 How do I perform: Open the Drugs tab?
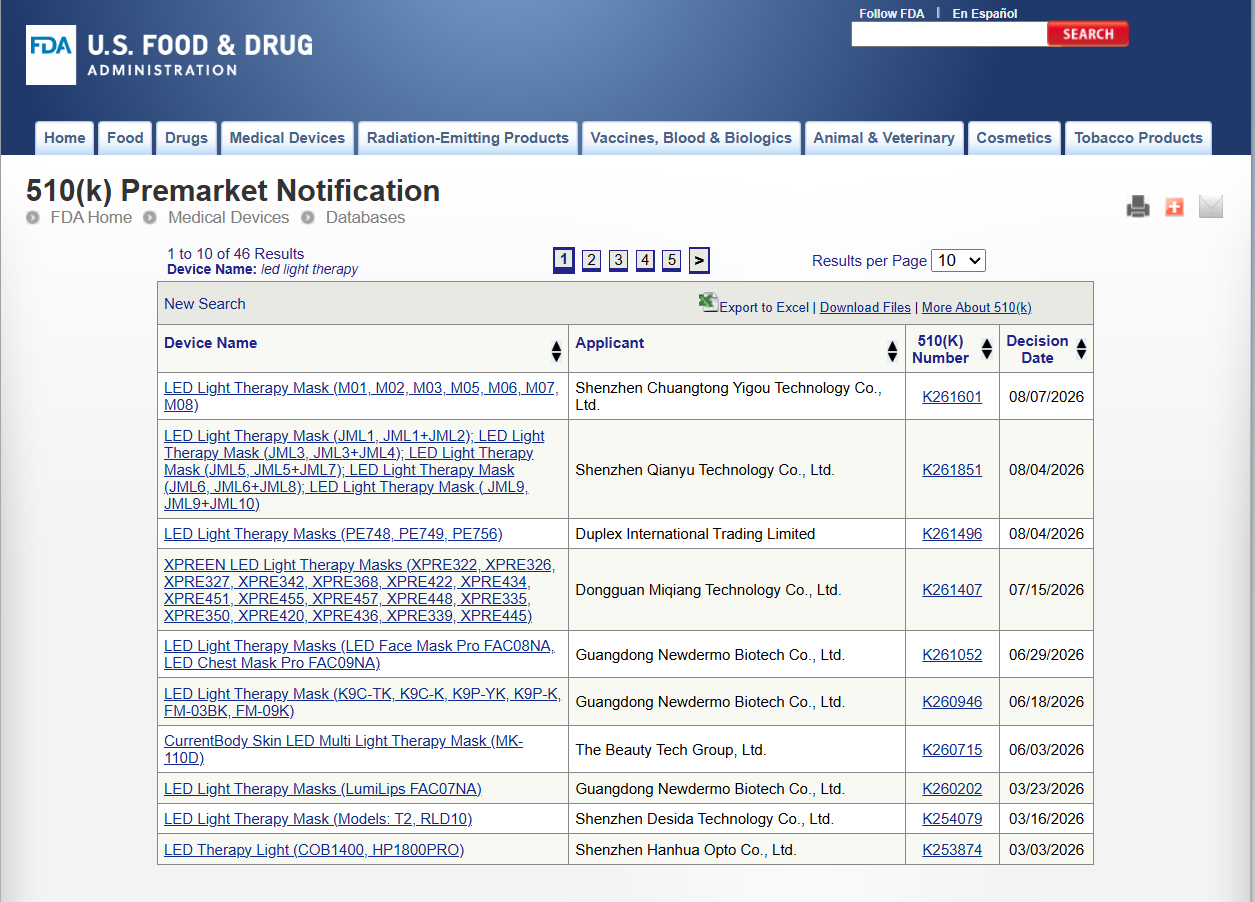click(x=186, y=138)
